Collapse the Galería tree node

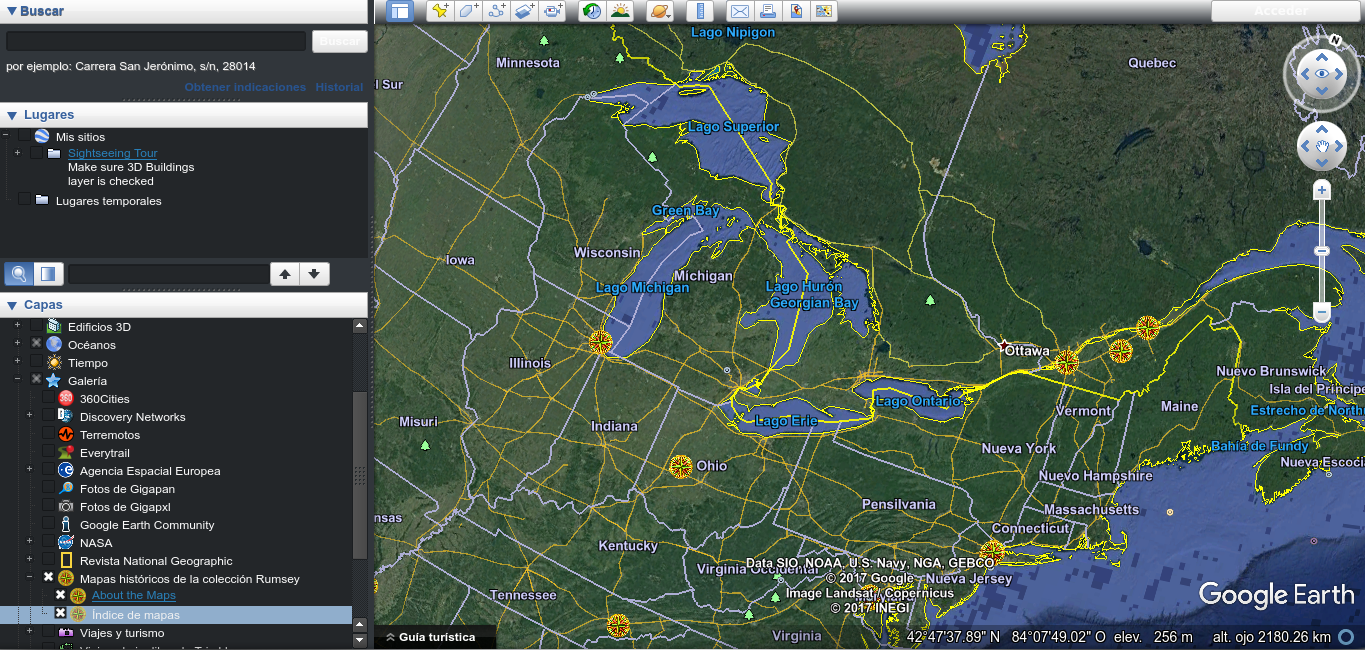(x=17, y=381)
